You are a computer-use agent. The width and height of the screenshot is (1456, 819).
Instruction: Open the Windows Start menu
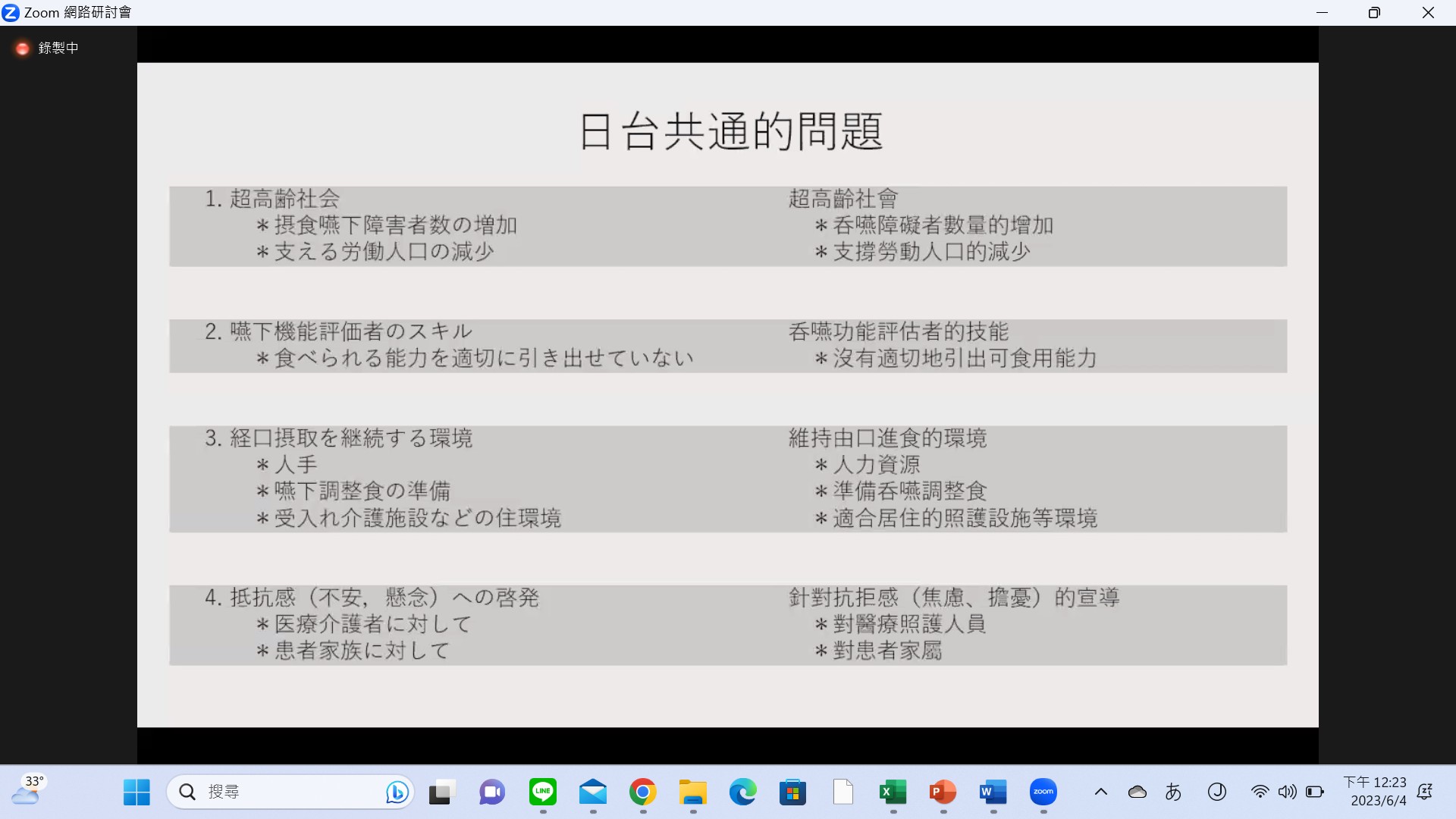[136, 792]
